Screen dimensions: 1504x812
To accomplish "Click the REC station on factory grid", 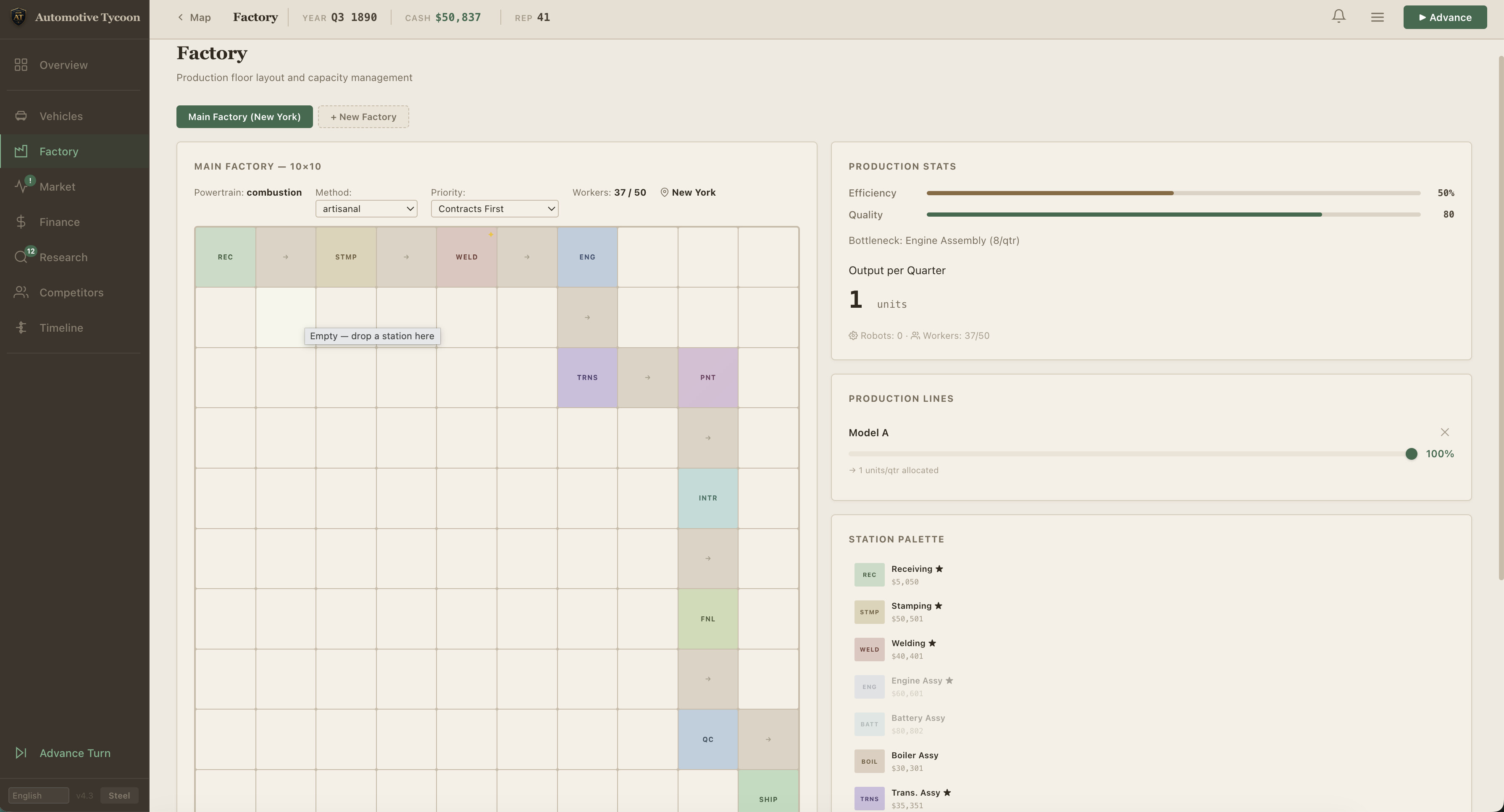I will 225,257.
